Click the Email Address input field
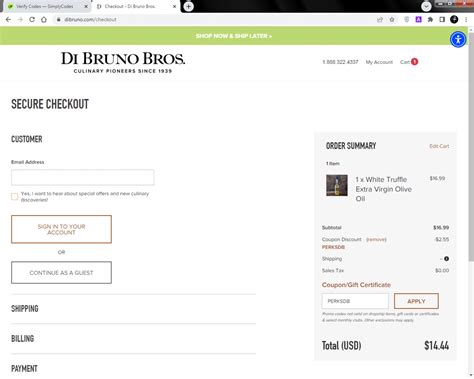 click(x=83, y=177)
